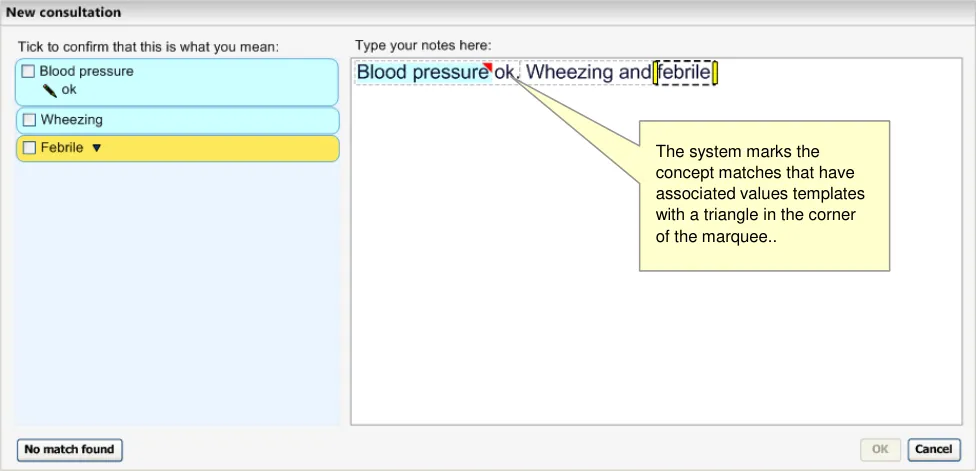Tick the Blood pressure checkbox
This screenshot has height=471, width=976.
[28, 71]
